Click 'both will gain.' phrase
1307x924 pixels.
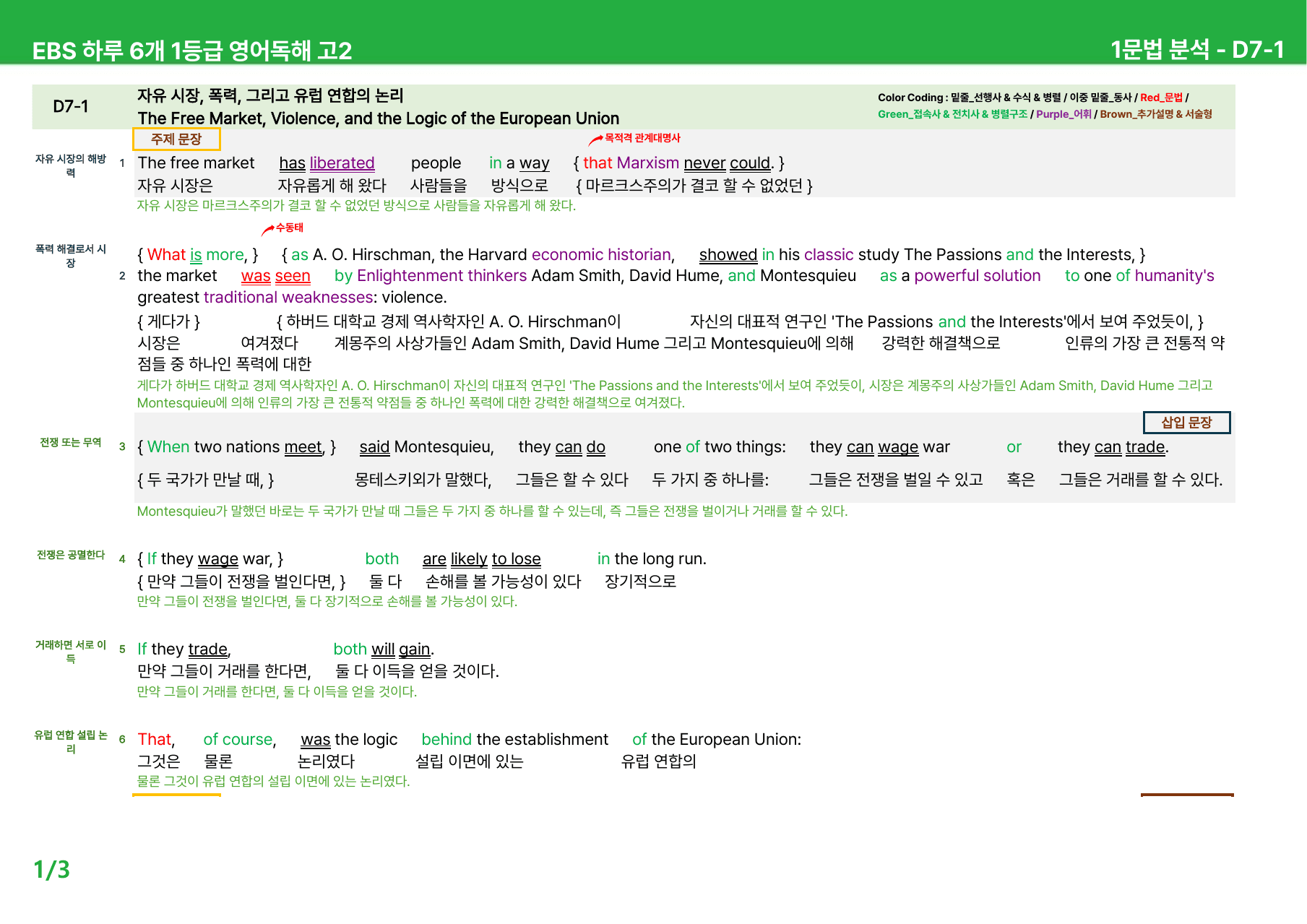click(384, 649)
